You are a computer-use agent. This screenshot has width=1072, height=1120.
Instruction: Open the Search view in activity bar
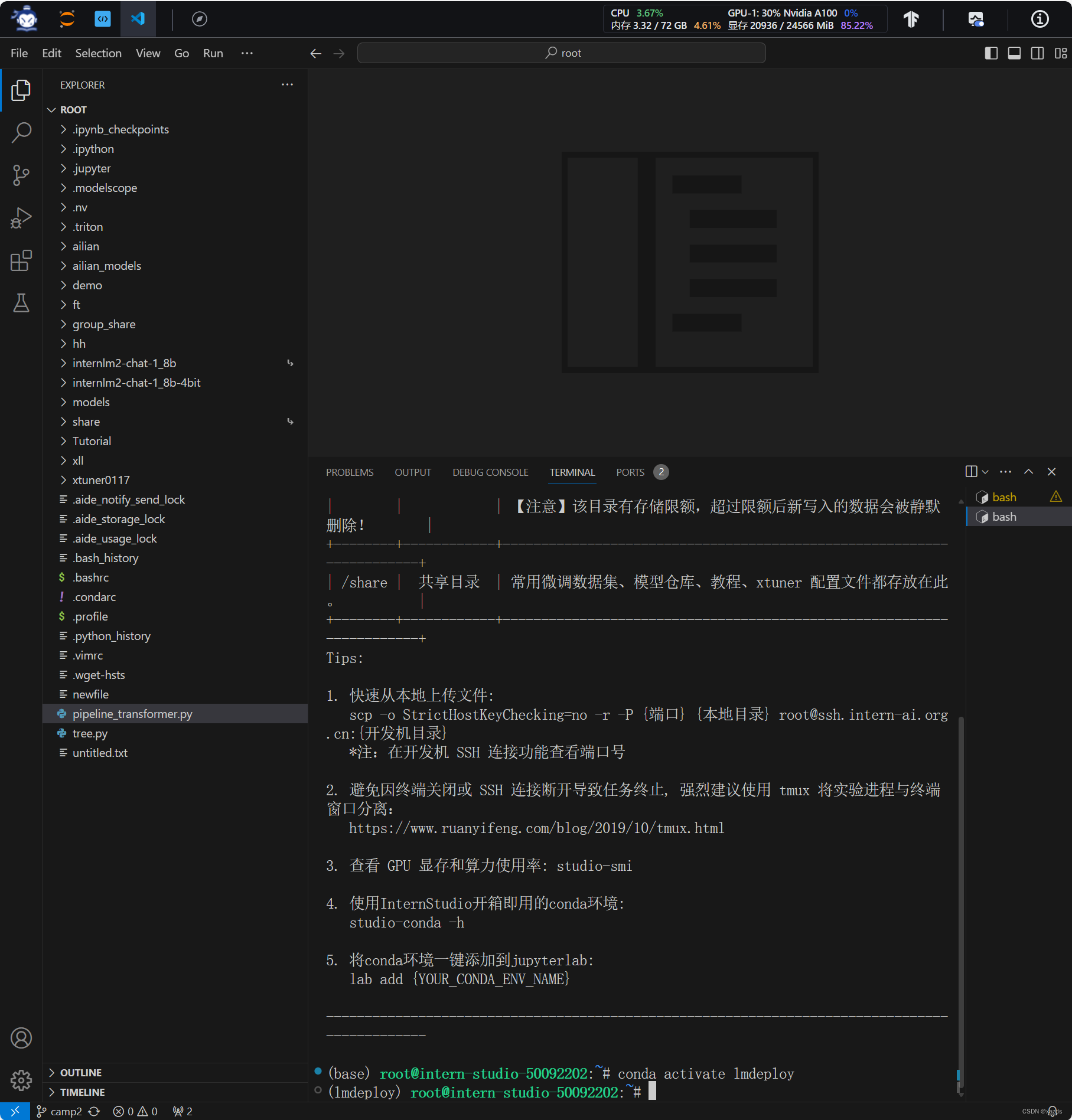pyautogui.click(x=21, y=133)
